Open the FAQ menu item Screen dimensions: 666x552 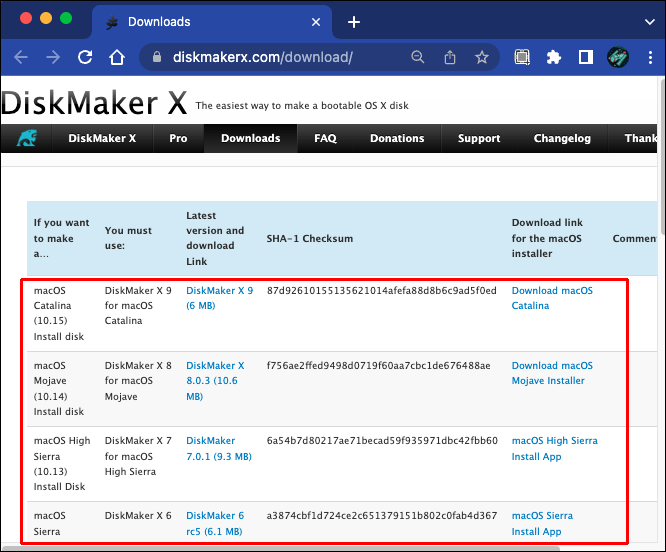[325, 138]
